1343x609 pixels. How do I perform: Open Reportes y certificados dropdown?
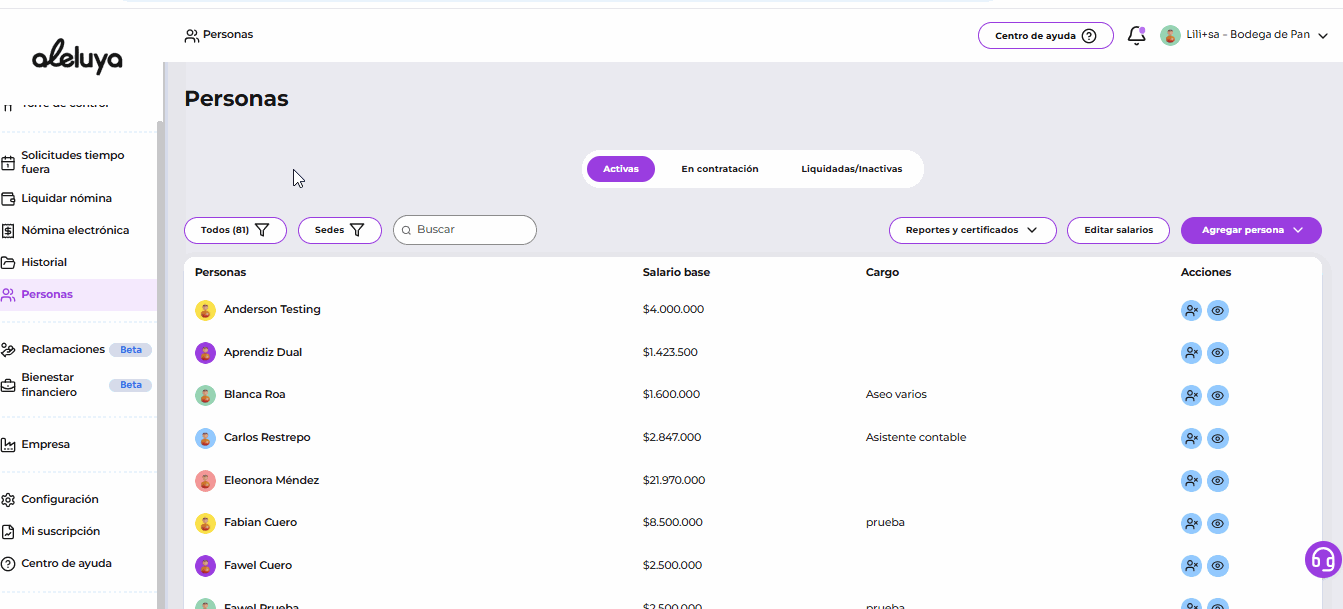972,230
